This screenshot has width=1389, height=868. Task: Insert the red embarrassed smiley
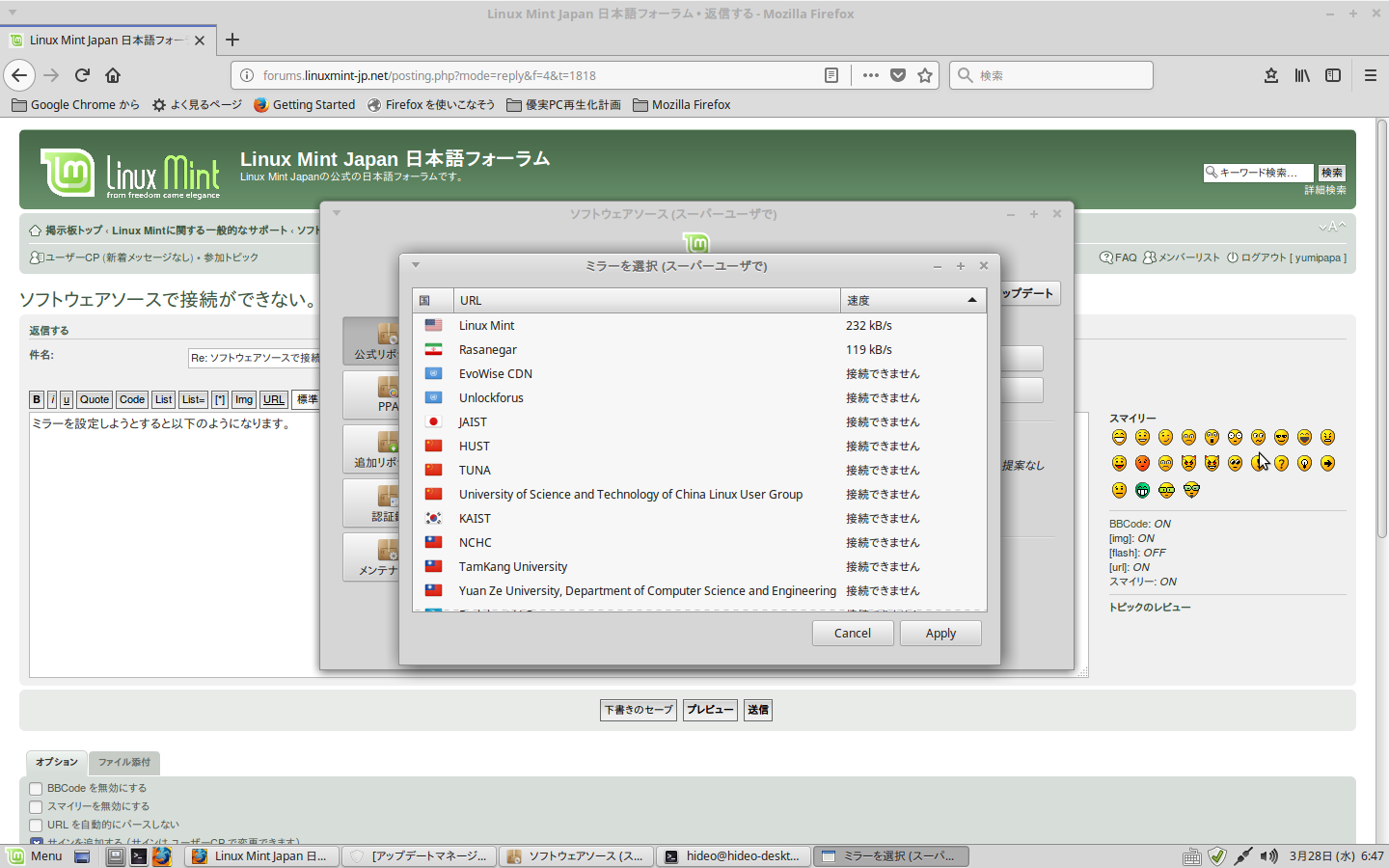(x=1142, y=464)
